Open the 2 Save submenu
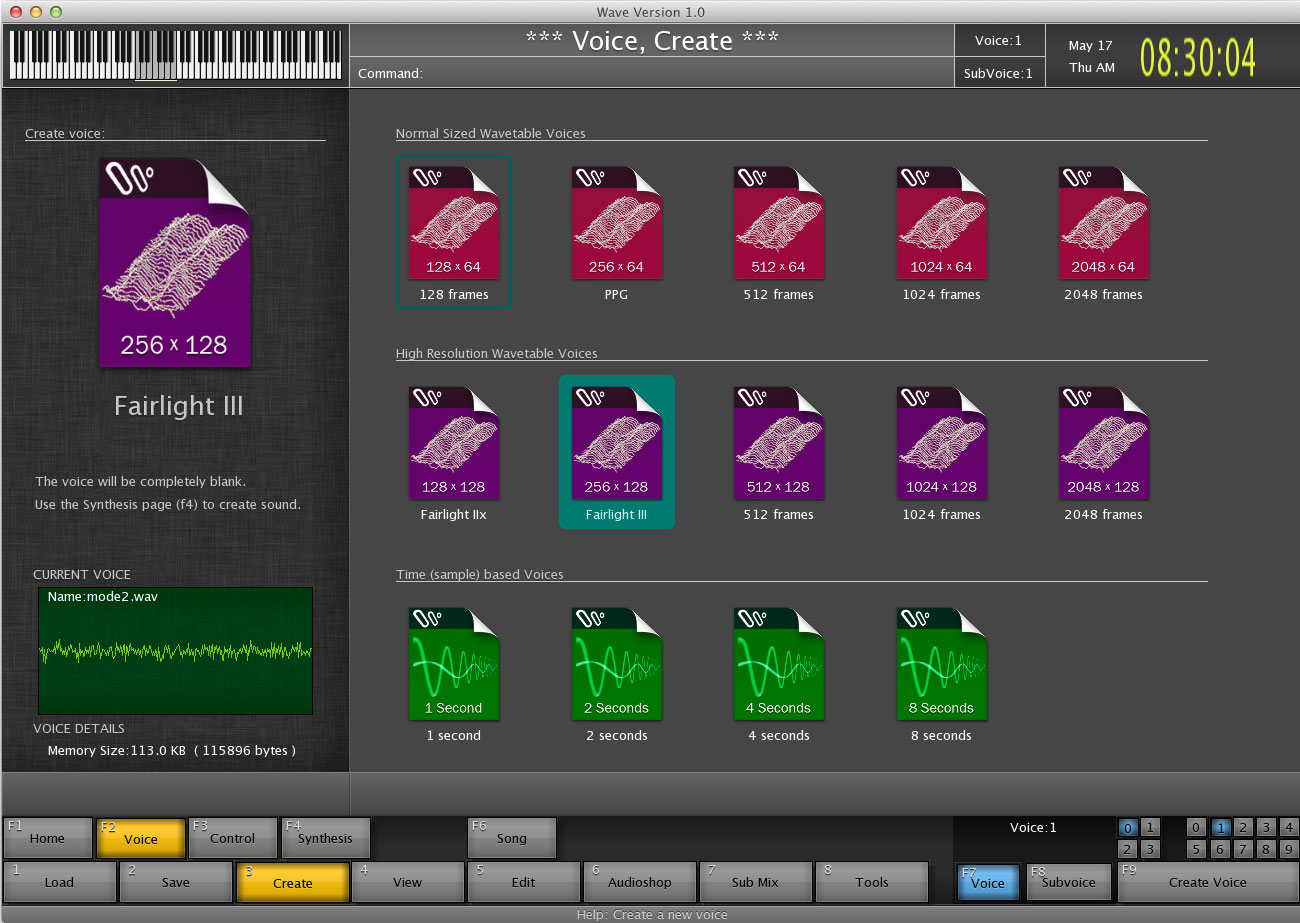 click(x=176, y=882)
